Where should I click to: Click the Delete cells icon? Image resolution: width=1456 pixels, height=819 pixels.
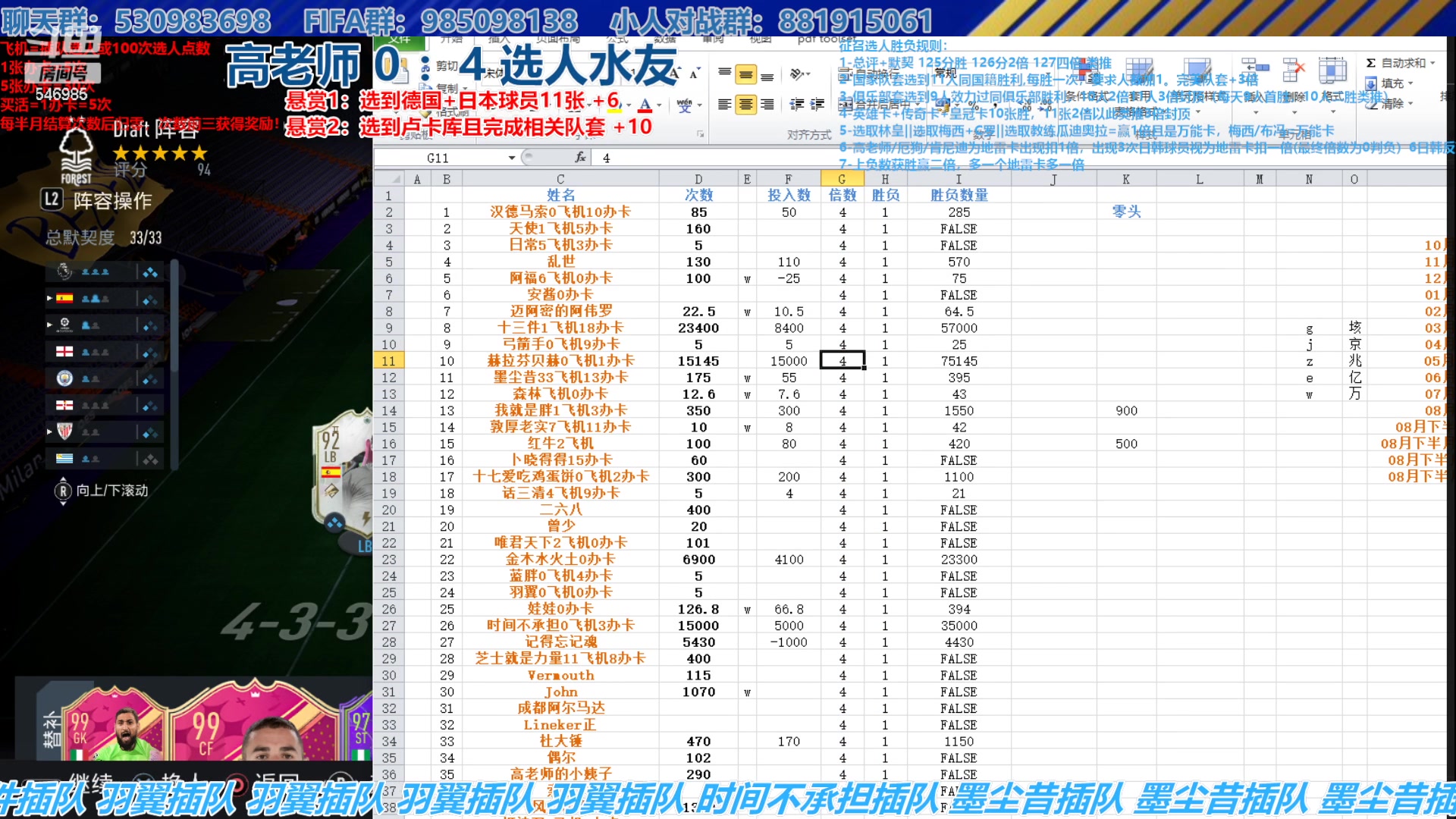coord(1293,70)
